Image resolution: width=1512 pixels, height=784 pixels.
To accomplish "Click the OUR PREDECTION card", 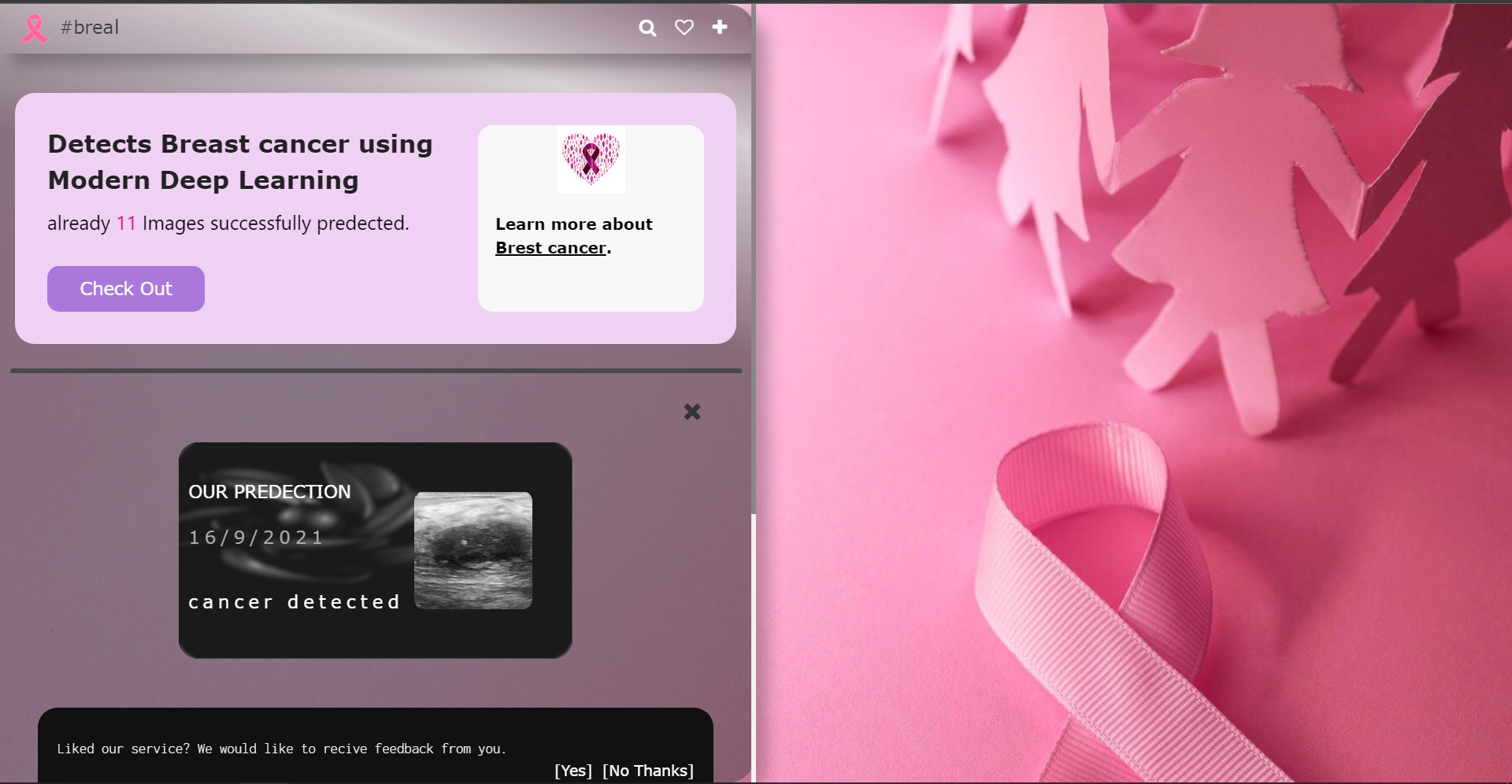I will tap(269, 492).
